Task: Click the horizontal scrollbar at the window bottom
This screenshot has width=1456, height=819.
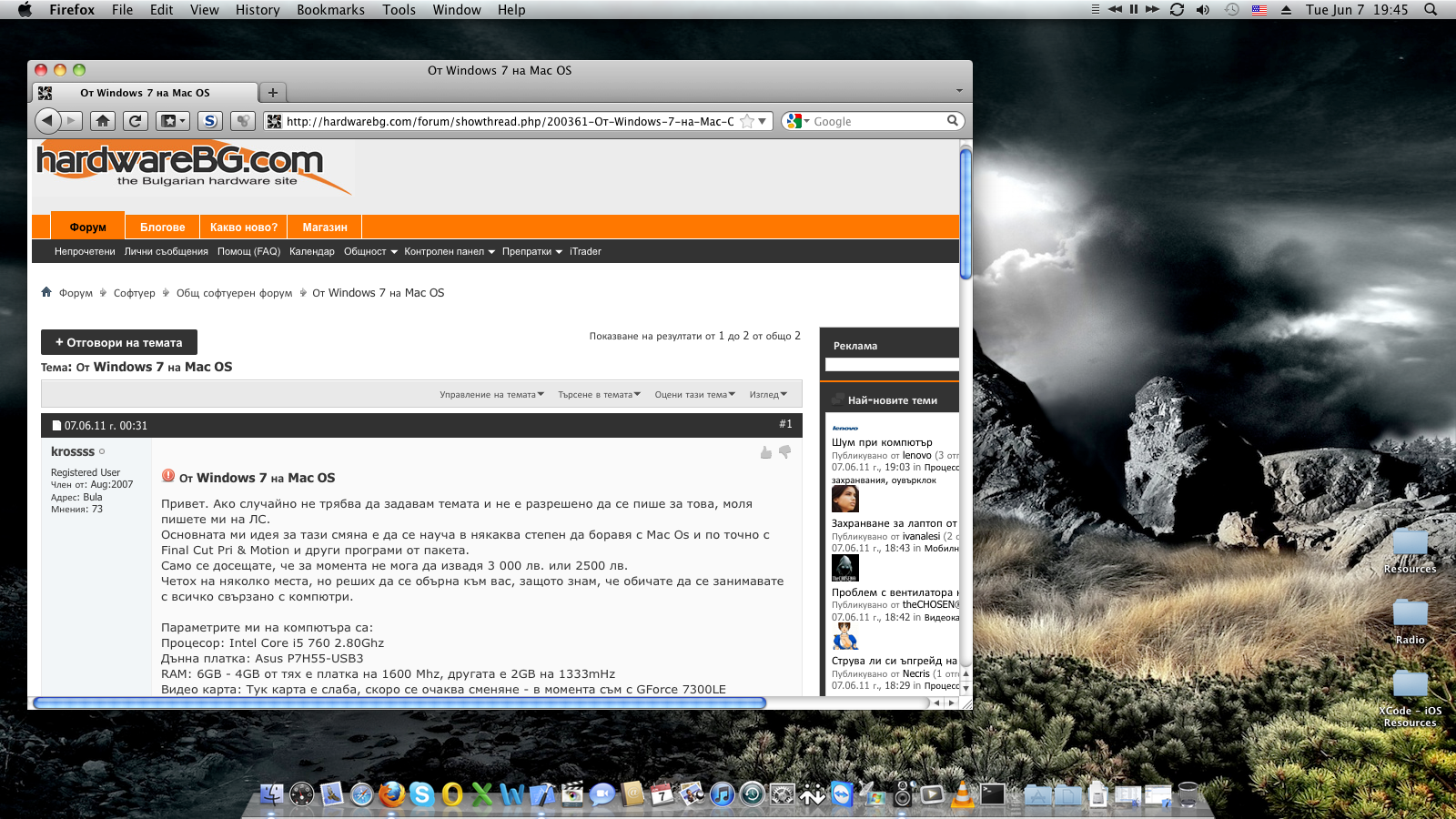Action: coord(399,703)
